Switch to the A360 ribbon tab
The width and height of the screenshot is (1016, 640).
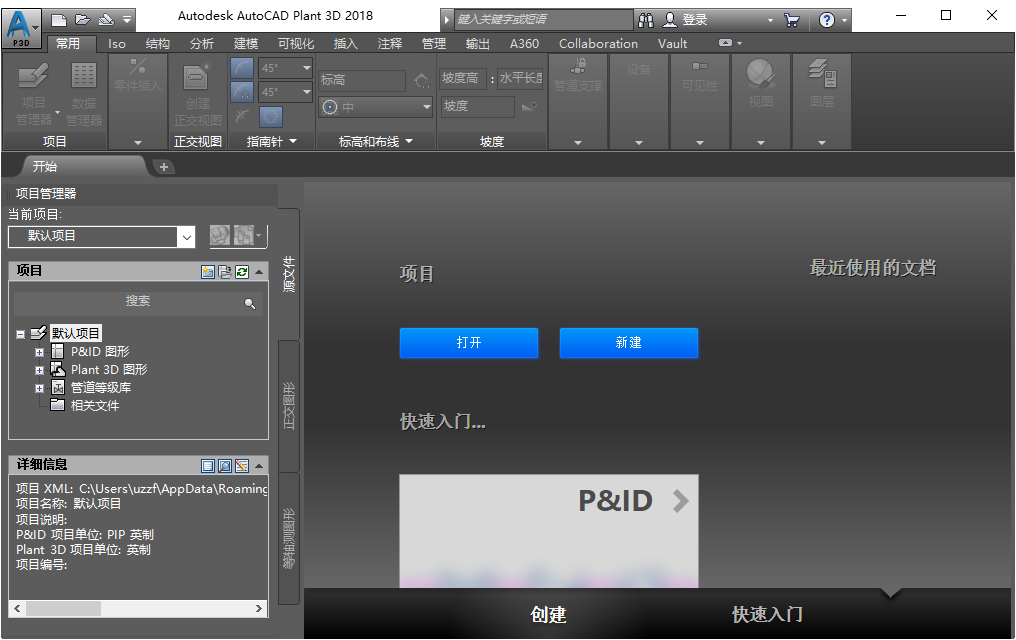[x=524, y=44]
